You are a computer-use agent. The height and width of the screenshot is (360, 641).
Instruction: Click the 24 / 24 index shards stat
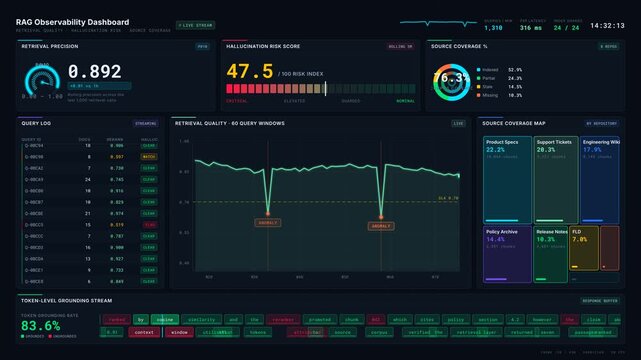pos(566,28)
